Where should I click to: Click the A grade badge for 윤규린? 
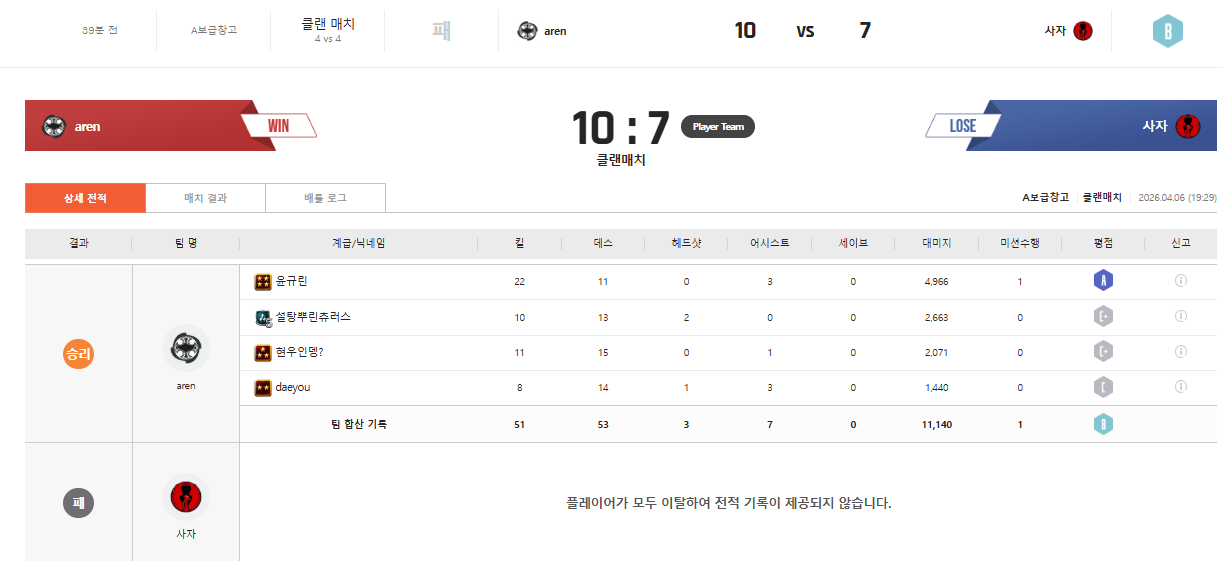click(x=1103, y=282)
